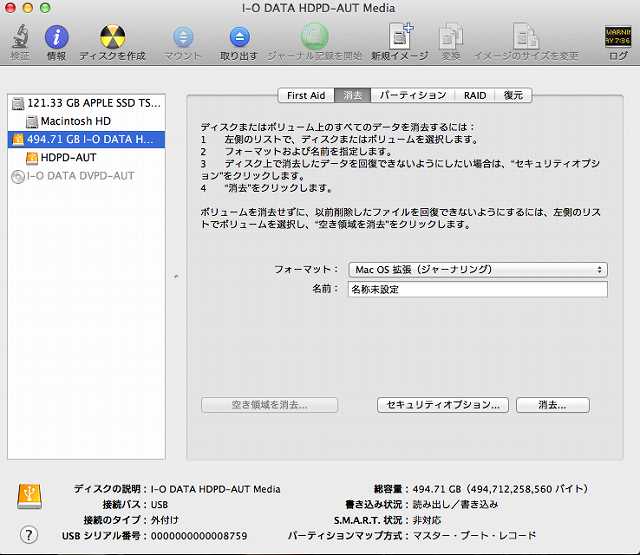Viewport: 640px width, 555px height.
Task: Open the RAID tab
Action: pyautogui.click(x=475, y=95)
